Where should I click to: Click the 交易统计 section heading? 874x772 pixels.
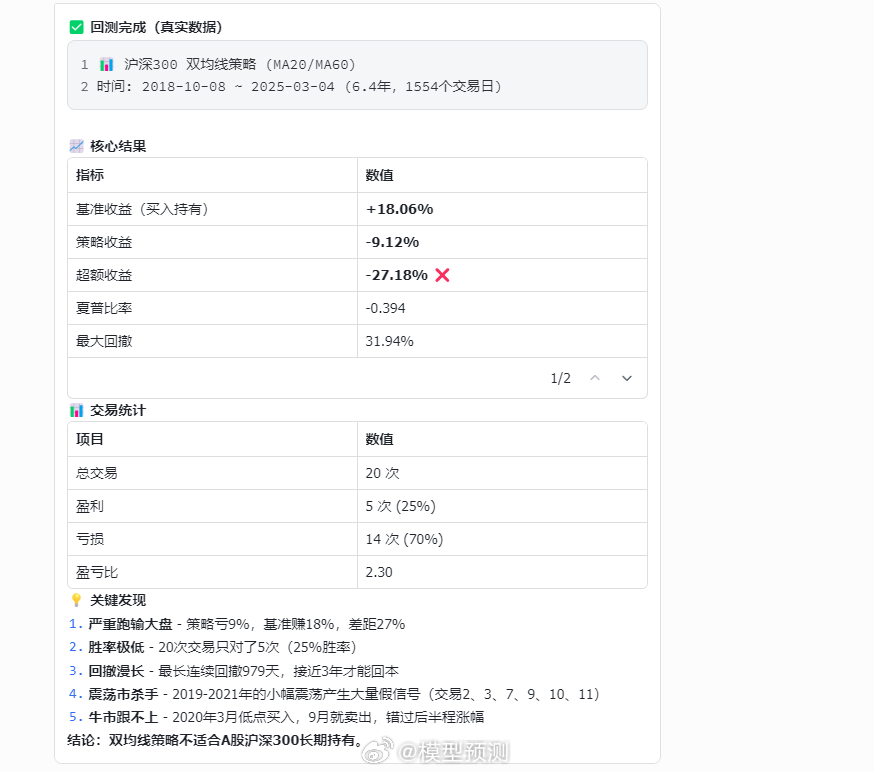[118, 410]
